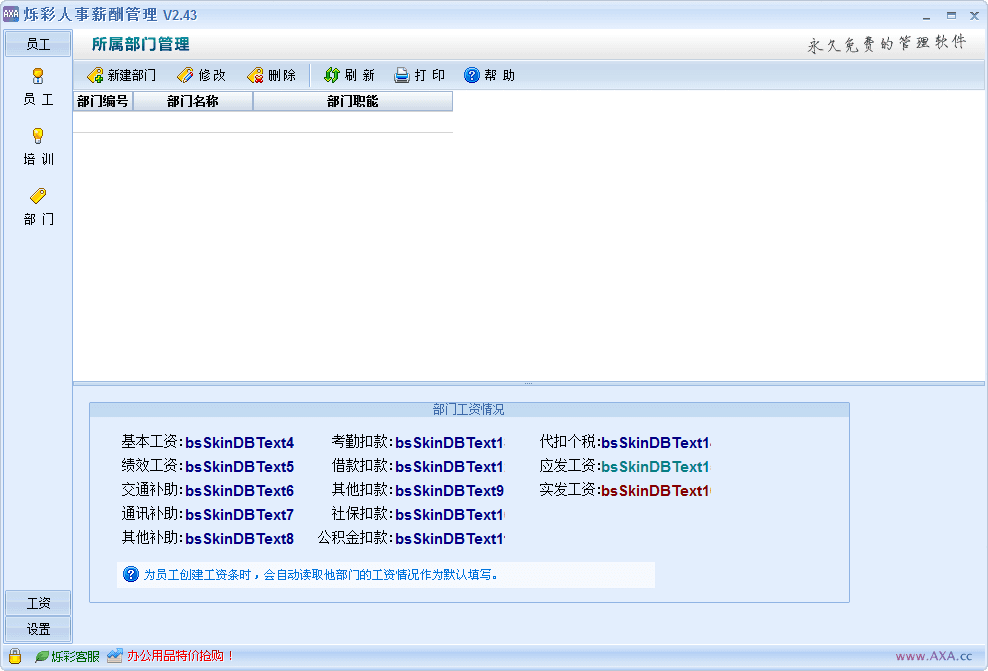Sort by 部门编号 column header
988x671 pixels.
point(102,101)
